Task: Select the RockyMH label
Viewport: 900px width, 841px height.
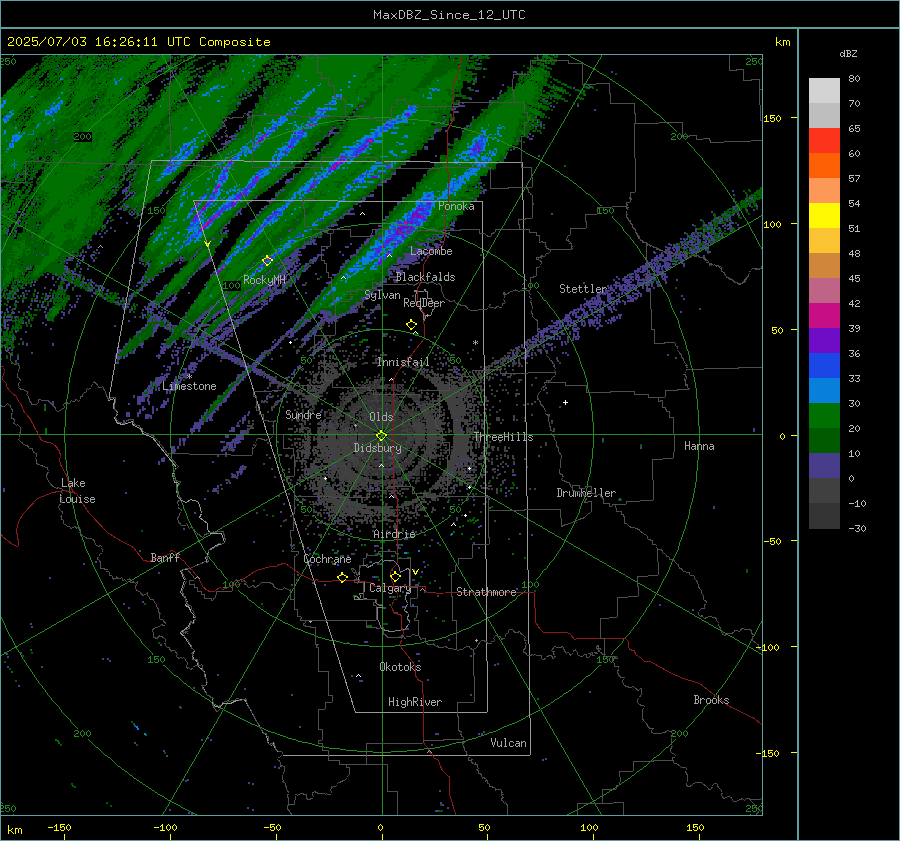Action: [264, 280]
